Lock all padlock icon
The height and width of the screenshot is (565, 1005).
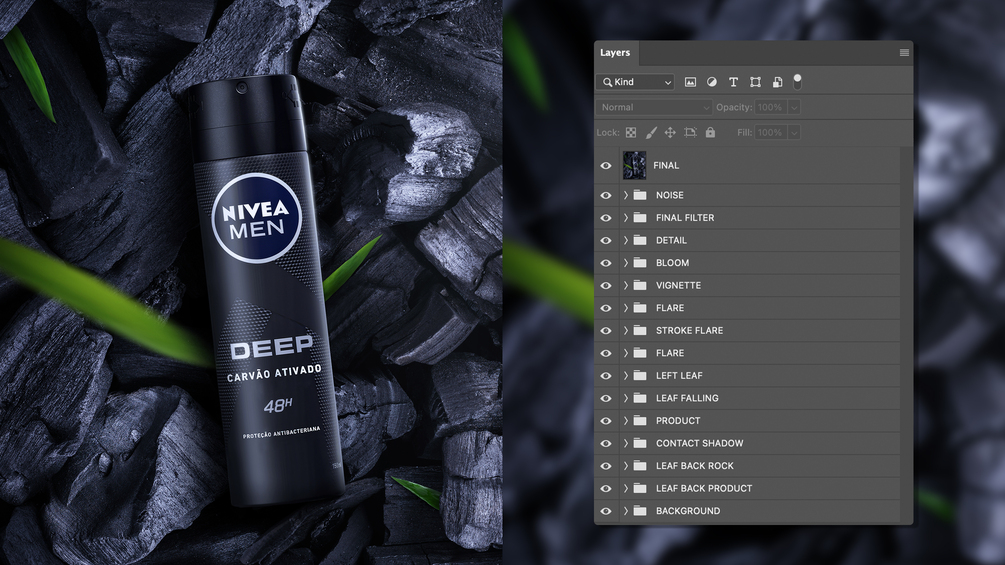coord(710,133)
